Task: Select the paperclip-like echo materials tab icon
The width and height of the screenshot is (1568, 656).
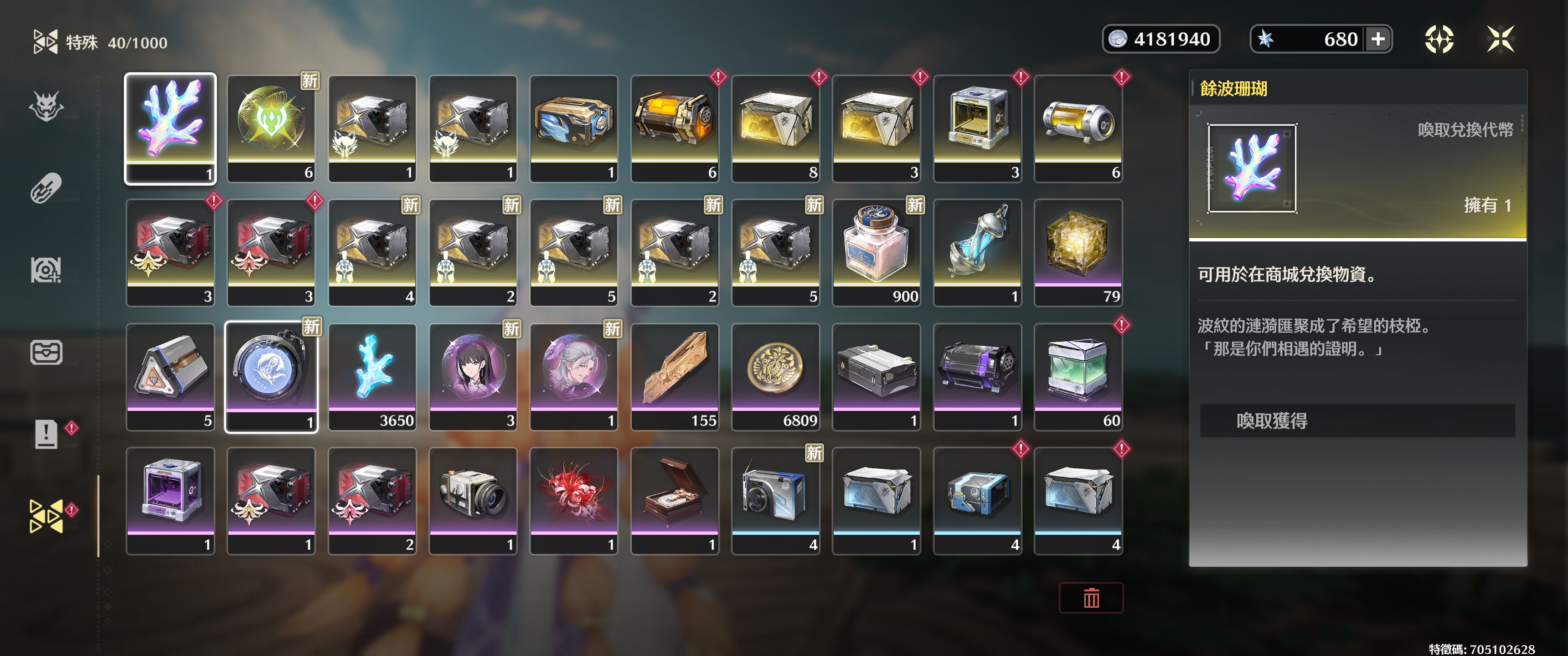Action: (46, 188)
